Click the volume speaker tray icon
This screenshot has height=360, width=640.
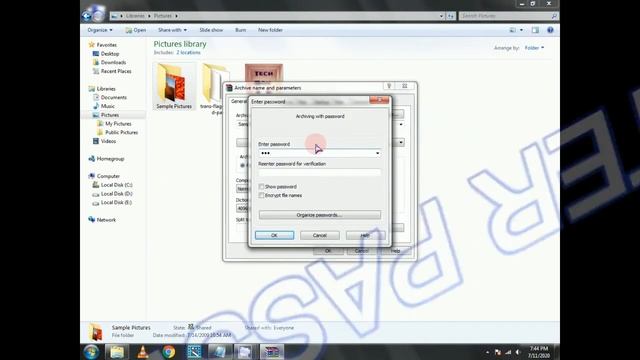tap(518, 352)
